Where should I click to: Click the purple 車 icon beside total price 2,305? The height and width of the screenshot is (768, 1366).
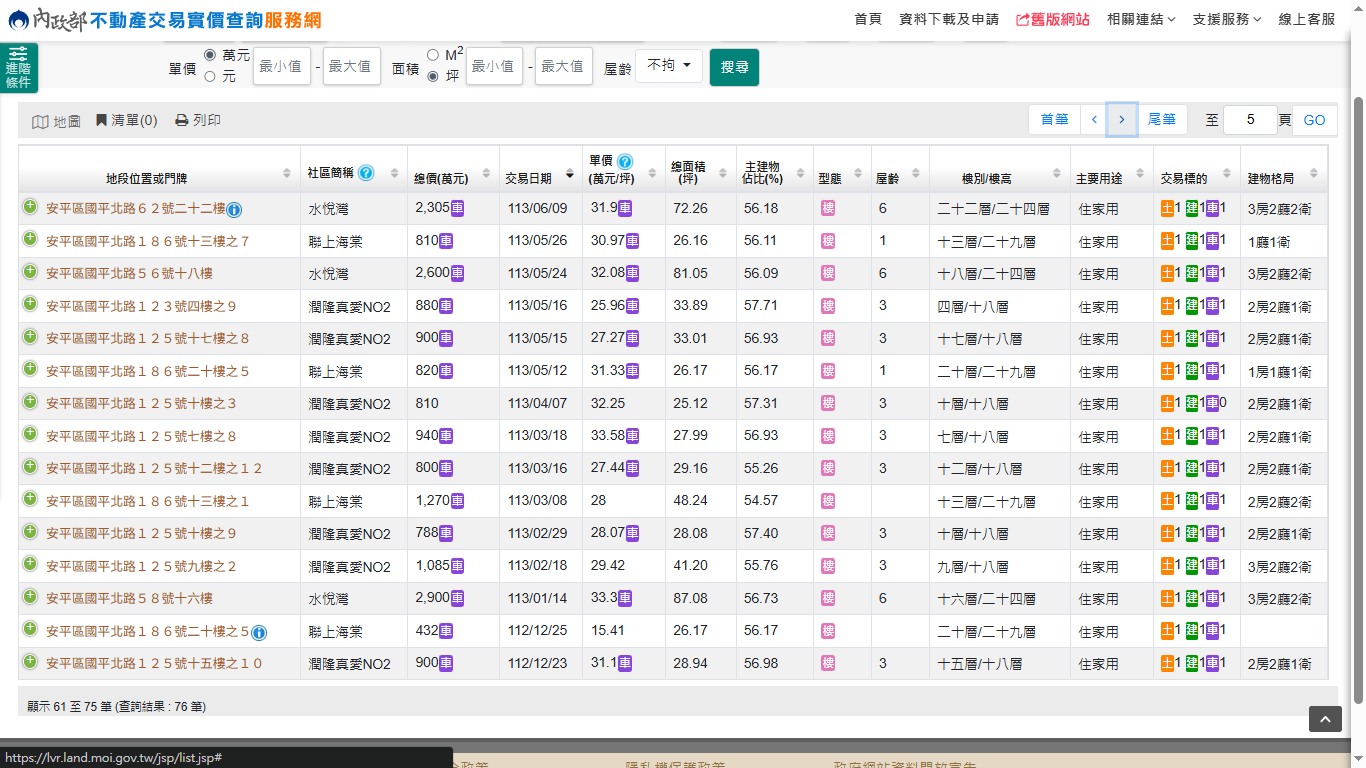pos(458,208)
